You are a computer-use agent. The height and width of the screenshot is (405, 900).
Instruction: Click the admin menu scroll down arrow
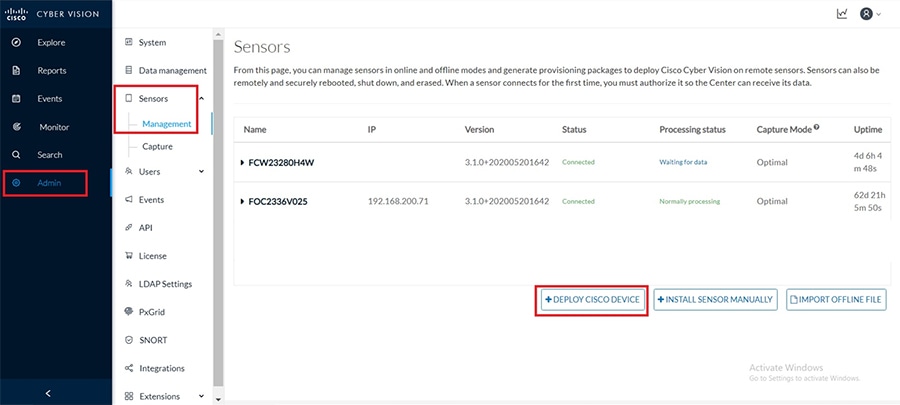pyautogui.click(x=218, y=398)
